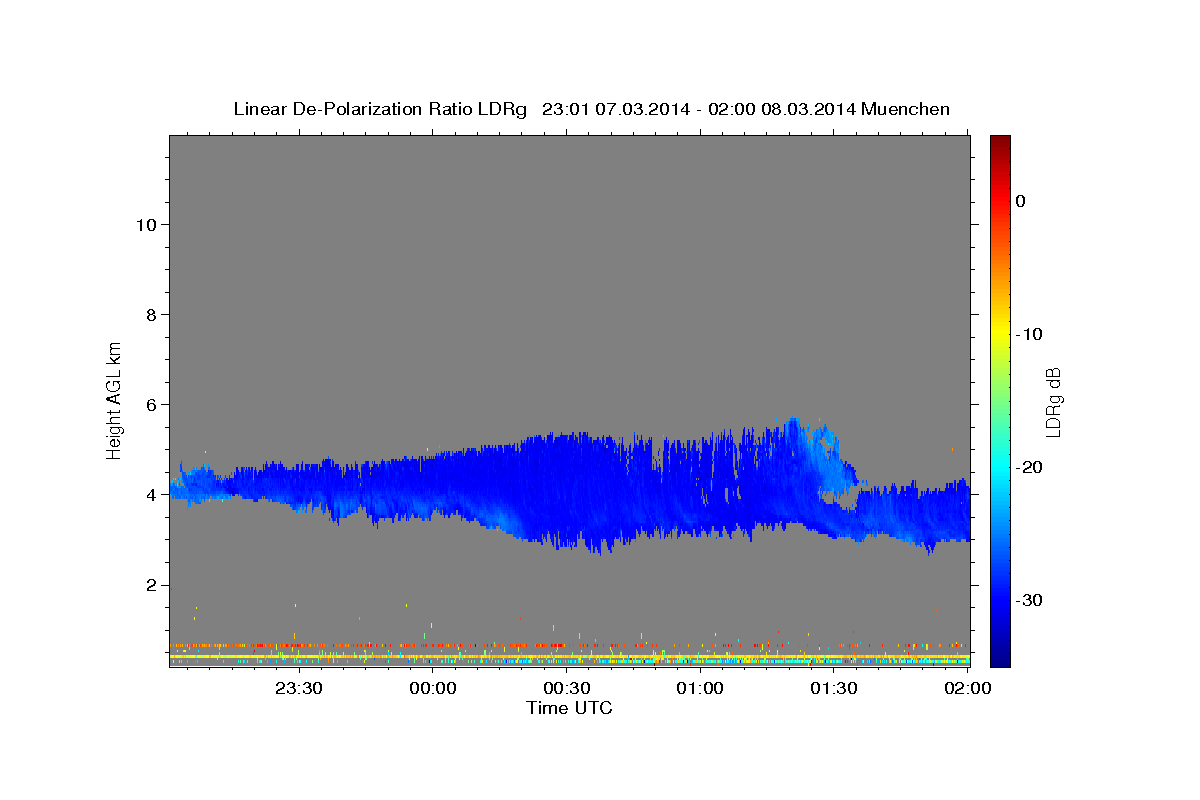Click the colorbar value -10
The width and height of the screenshot is (1200, 800).
[x=1029, y=334]
